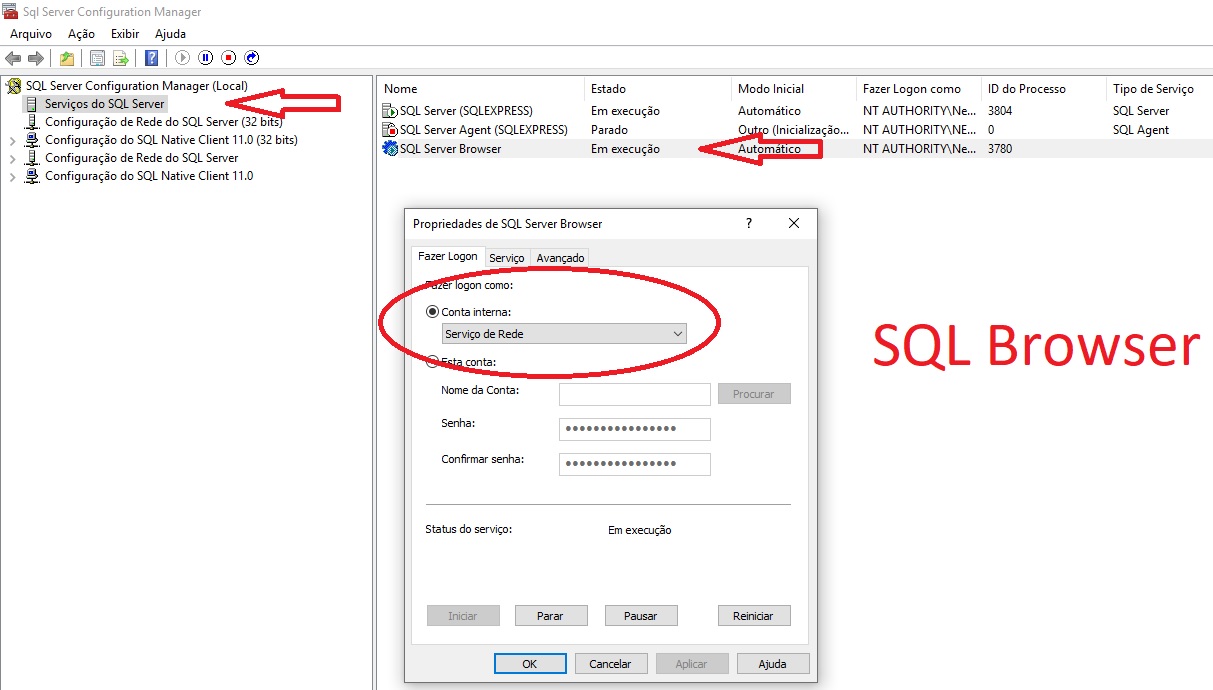Go up one level with folder icon
1213x690 pixels.
point(66,58)
